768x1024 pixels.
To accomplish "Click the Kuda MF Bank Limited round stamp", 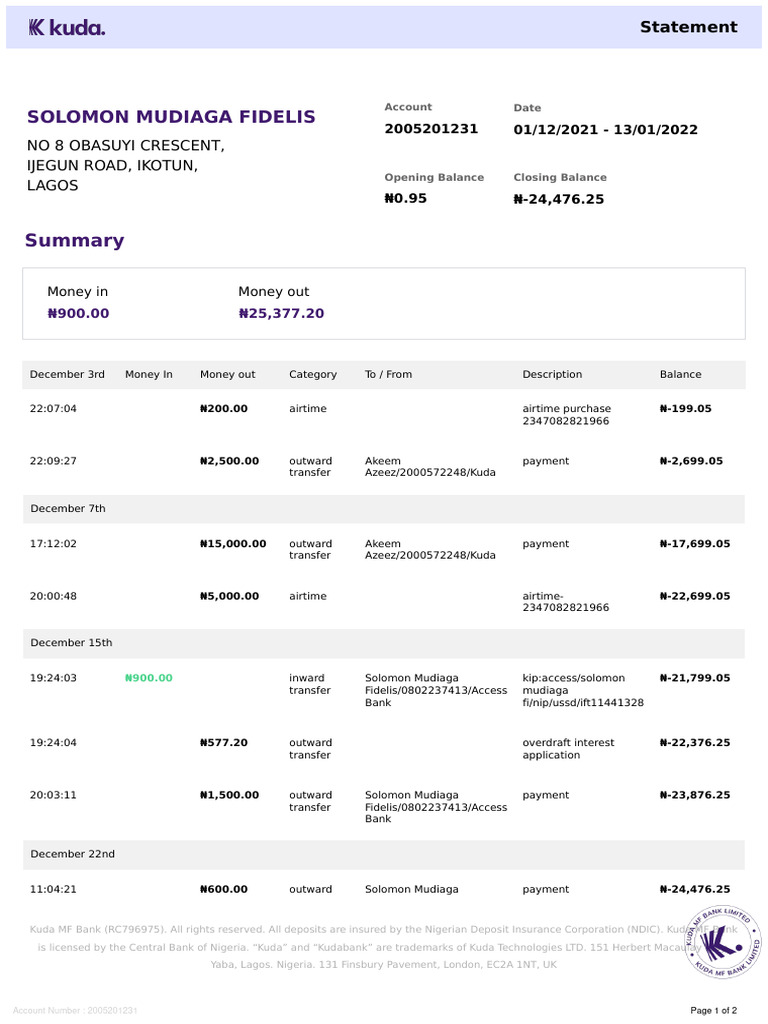I will click(723, 941).
